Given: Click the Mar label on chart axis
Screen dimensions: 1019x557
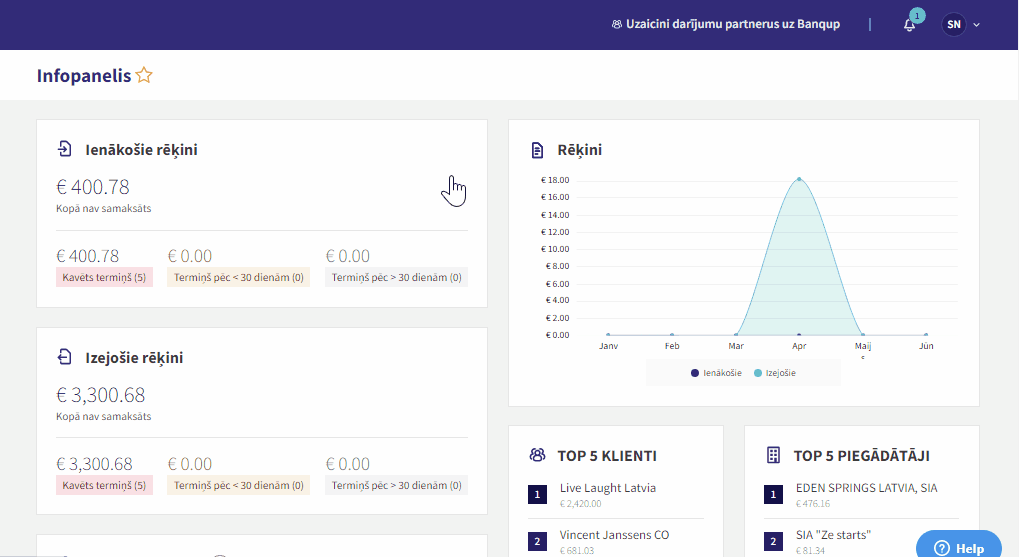Looking at the screenshot, I should 736,346.
